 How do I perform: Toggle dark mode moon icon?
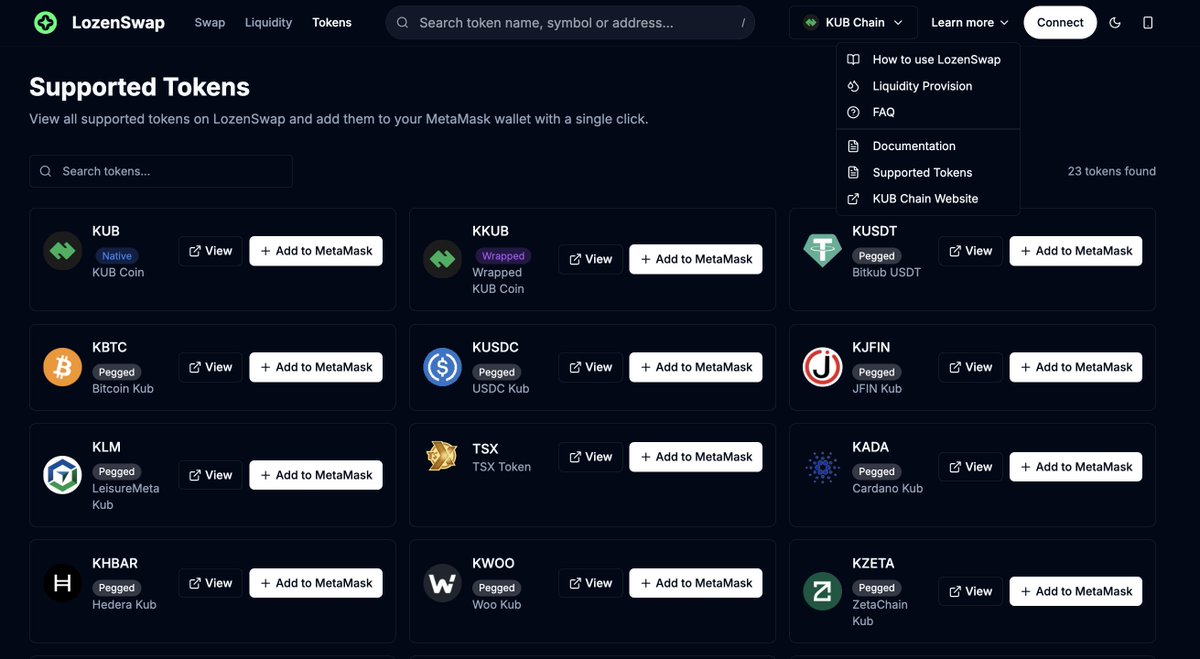(1115, 22)
